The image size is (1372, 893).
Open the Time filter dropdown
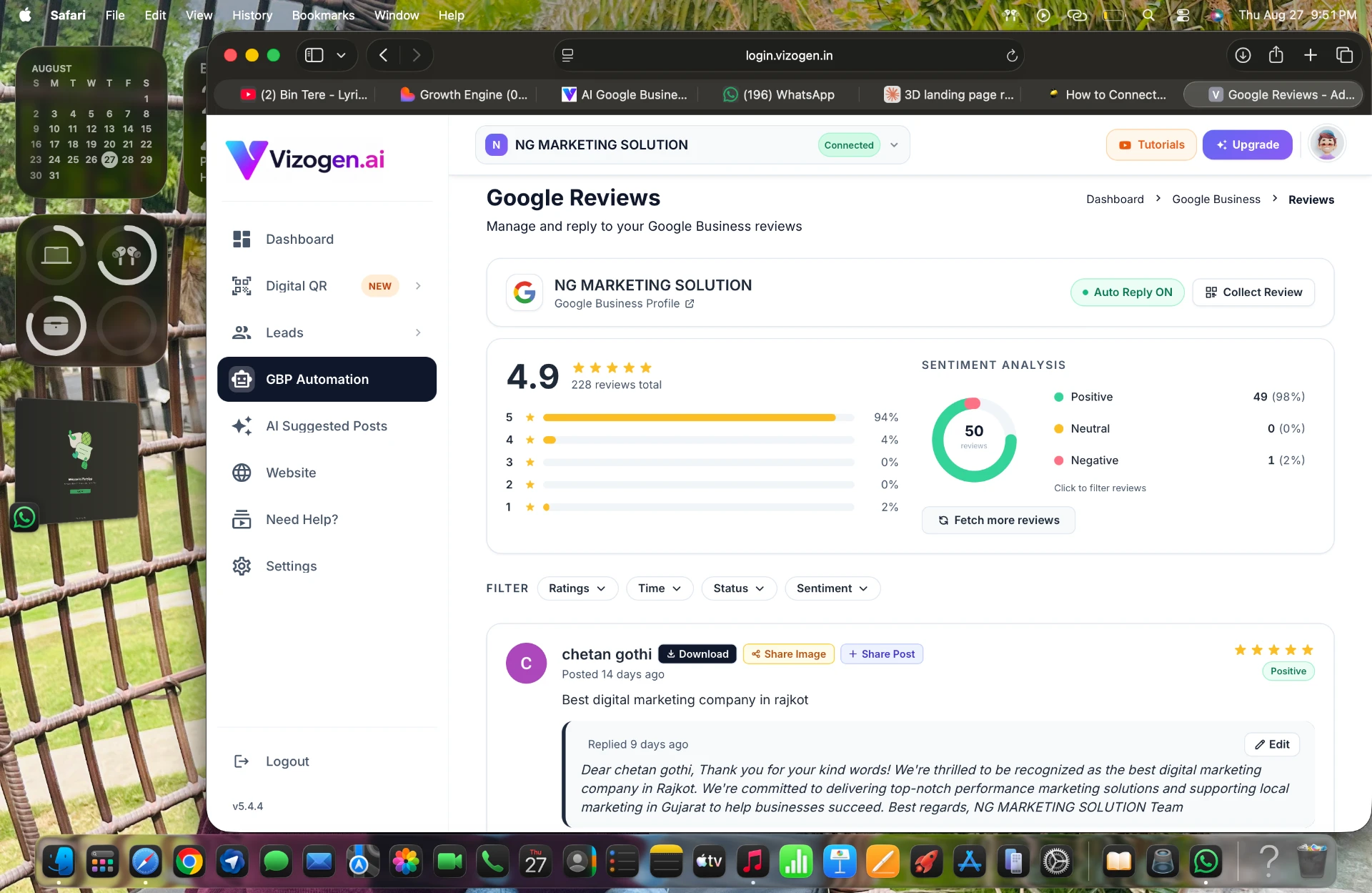point(660,588)
